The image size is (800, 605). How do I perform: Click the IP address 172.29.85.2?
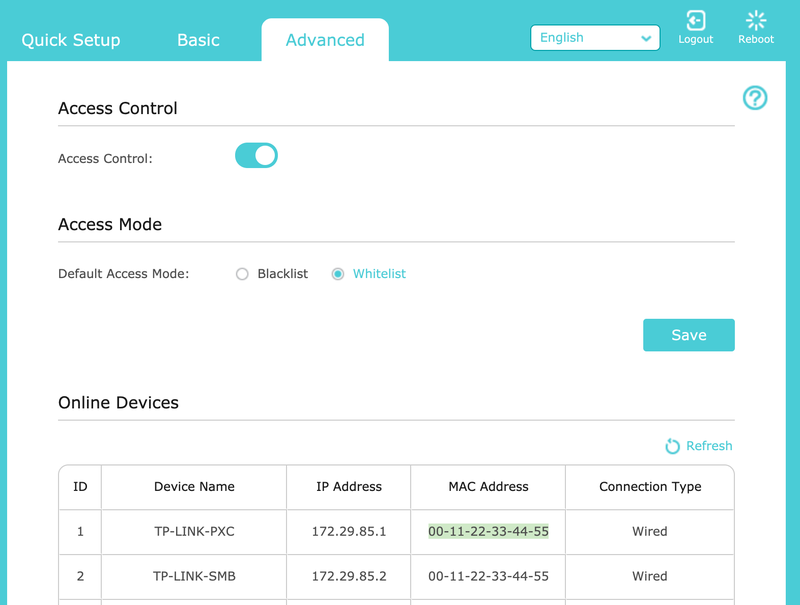click(349, 576)
